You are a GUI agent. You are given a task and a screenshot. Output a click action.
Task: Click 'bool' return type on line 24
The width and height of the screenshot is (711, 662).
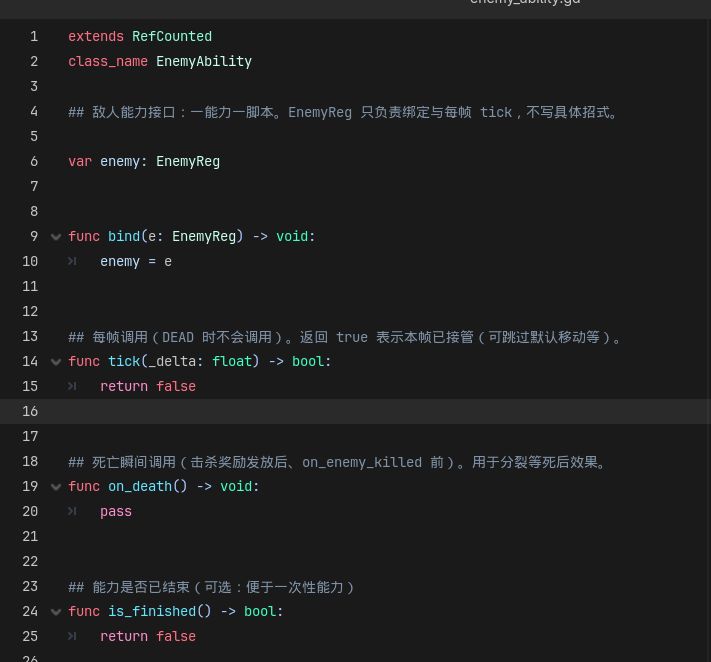(260, 611)
